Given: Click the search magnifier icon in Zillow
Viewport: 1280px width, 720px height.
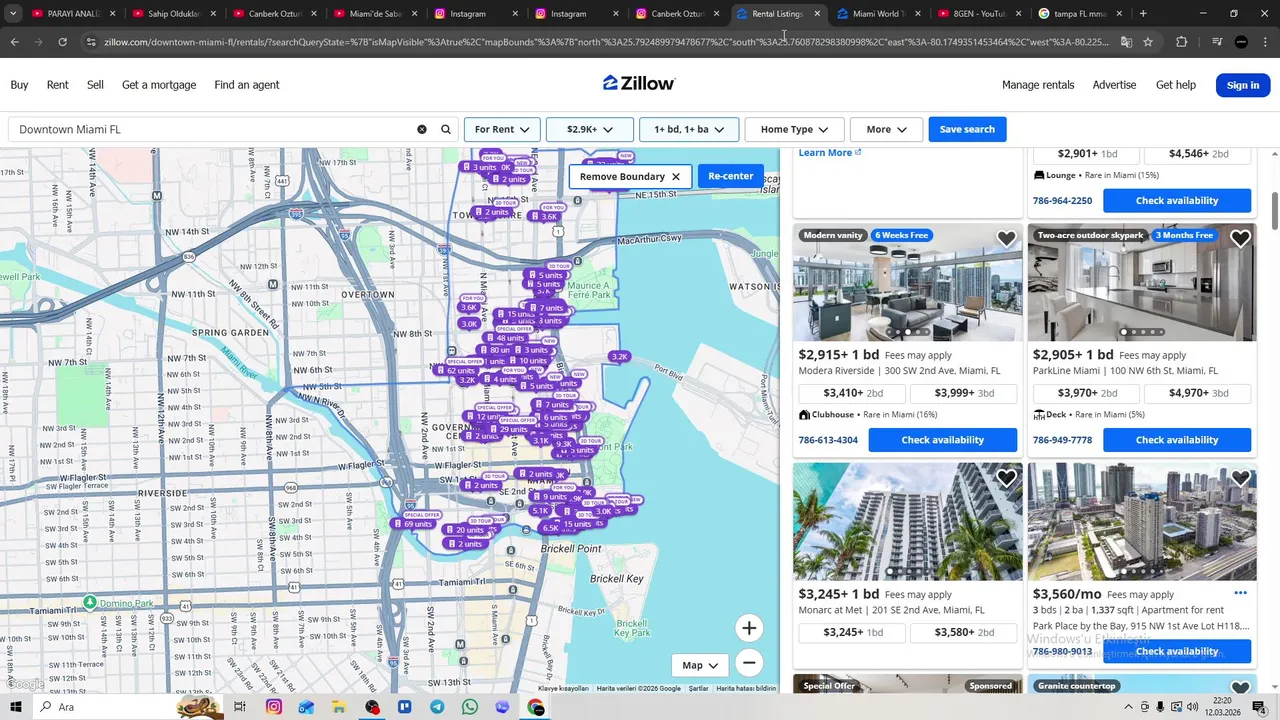Looking at the screenshot, I should coord(446,129).
